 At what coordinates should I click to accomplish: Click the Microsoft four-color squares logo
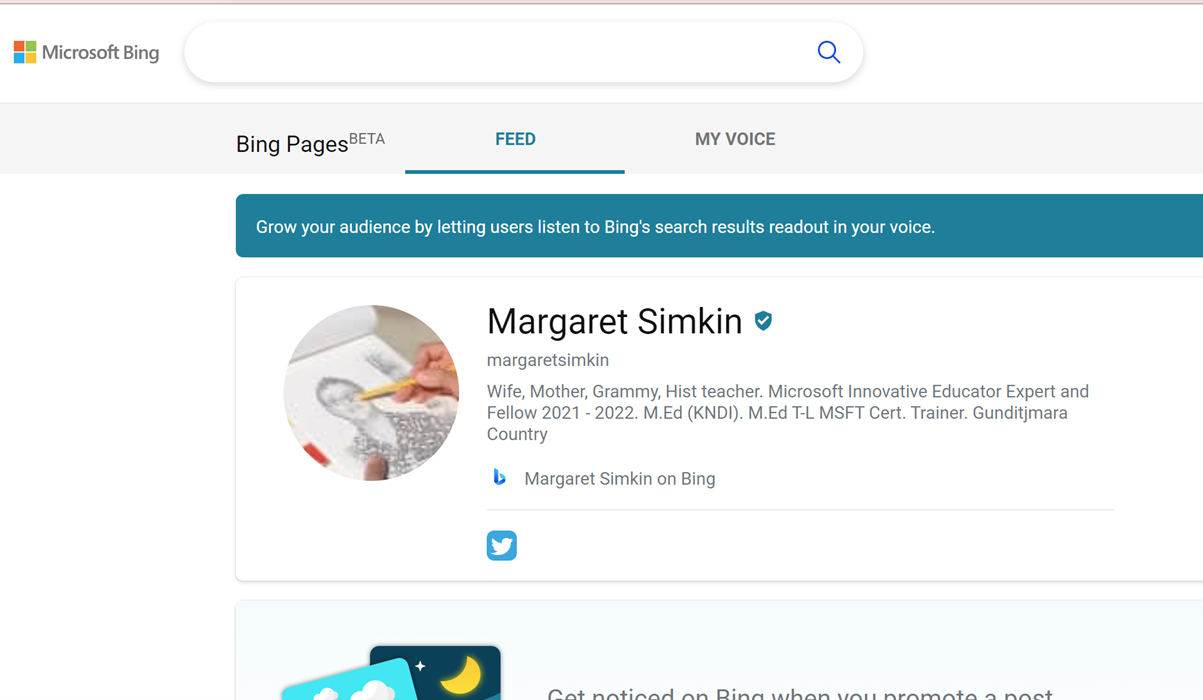(25, 52)
